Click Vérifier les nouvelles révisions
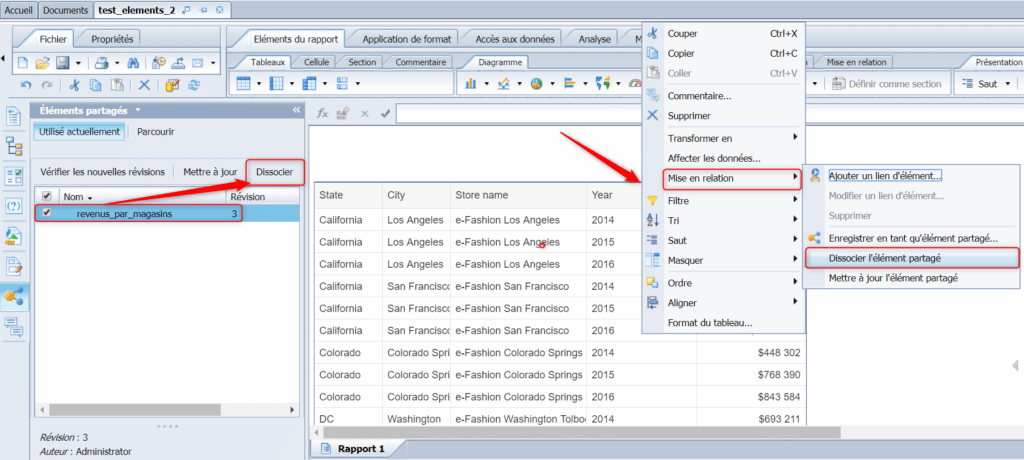 pos(102,172)
